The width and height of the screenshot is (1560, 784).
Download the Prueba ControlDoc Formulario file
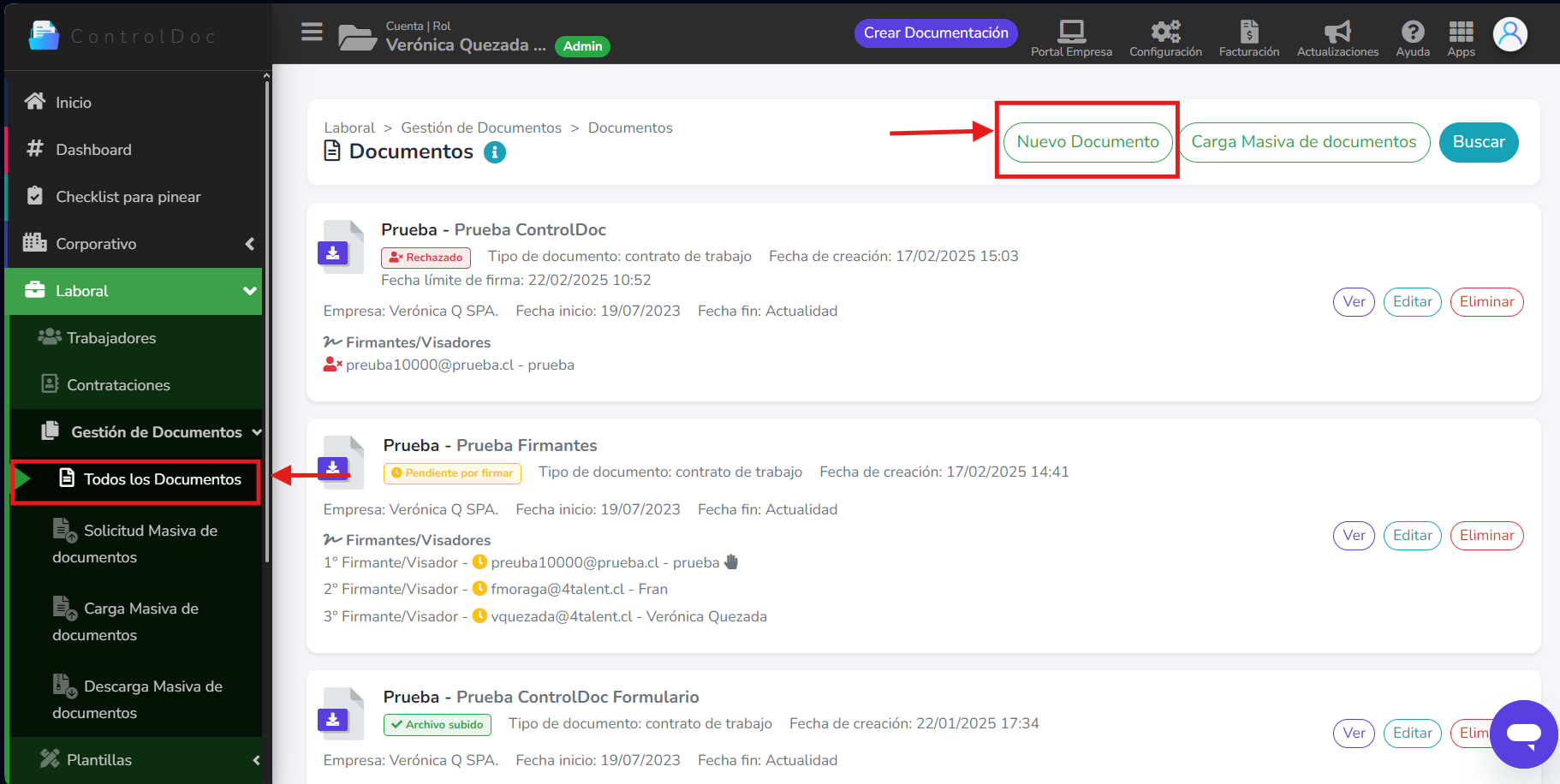point(333,719)
